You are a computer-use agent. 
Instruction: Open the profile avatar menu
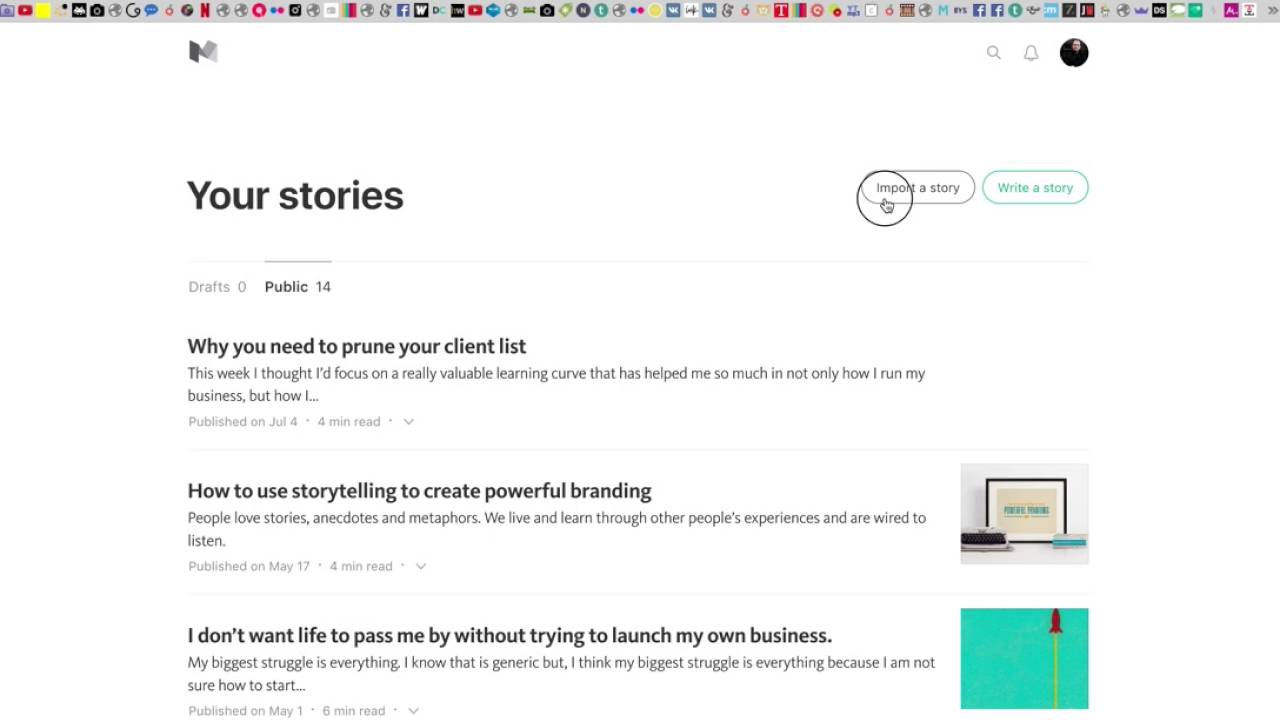point(1074,53)
